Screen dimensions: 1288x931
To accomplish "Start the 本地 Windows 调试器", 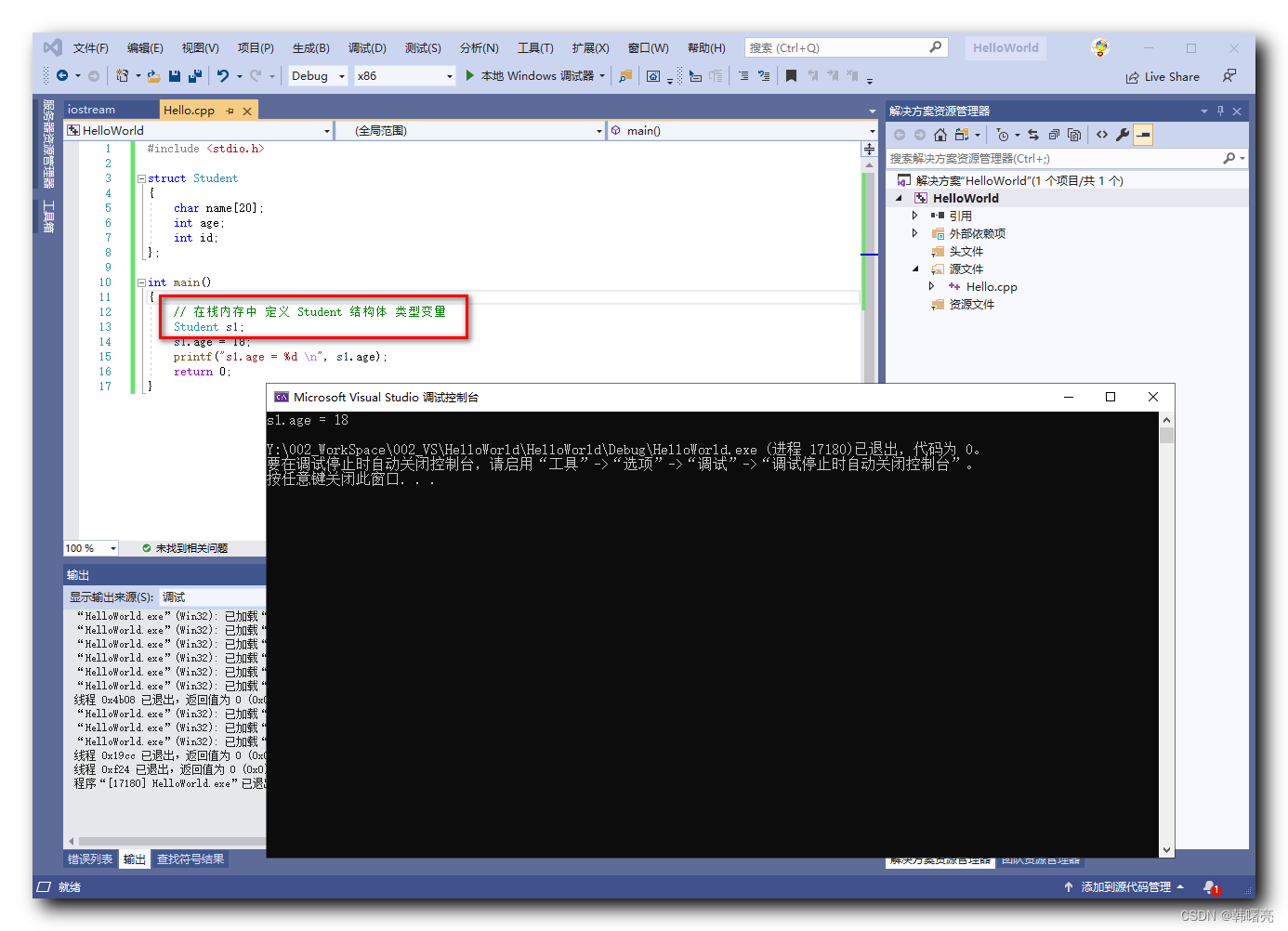I will tap(535, 76).
